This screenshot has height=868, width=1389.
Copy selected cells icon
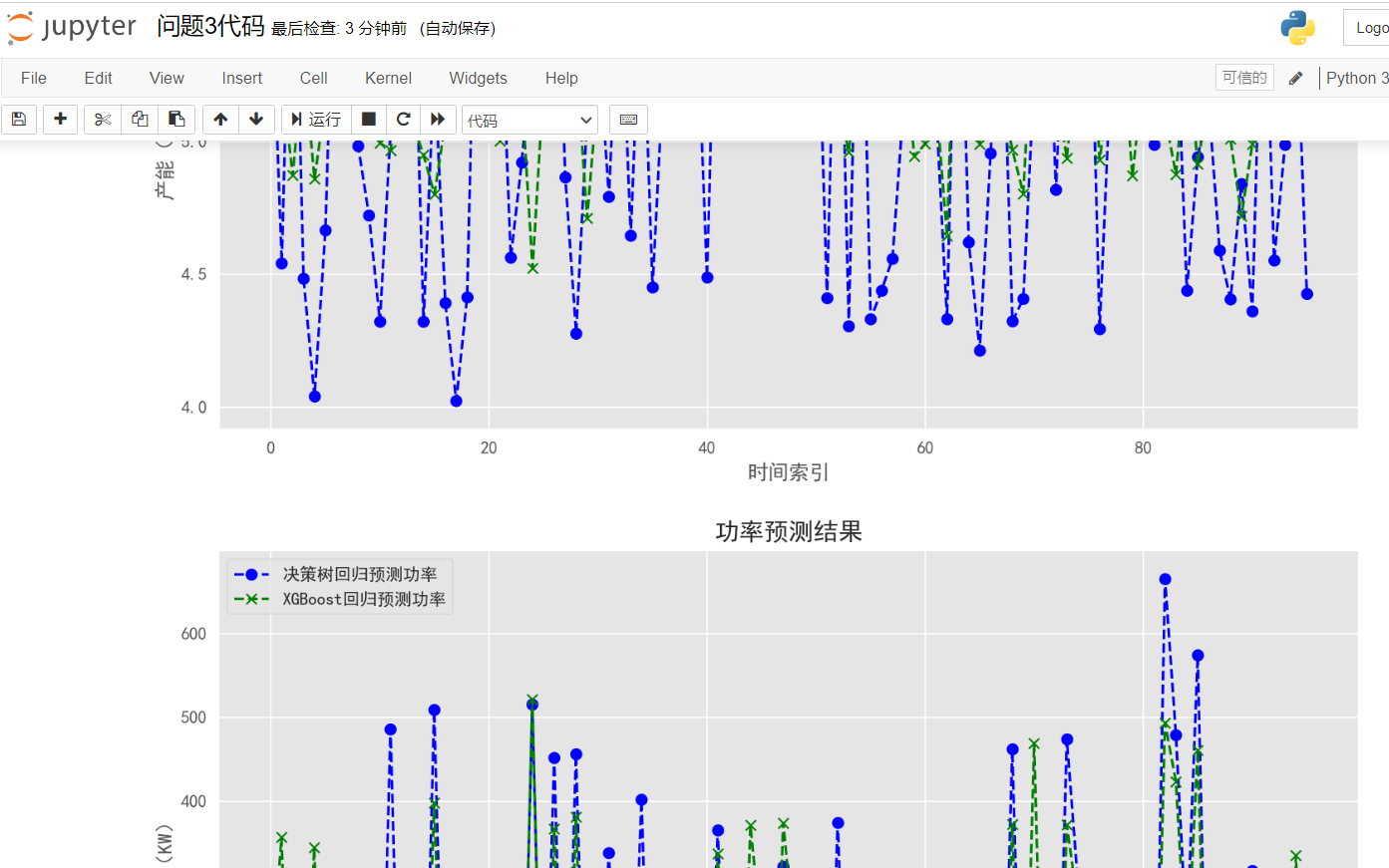click(x=140, y=120)
